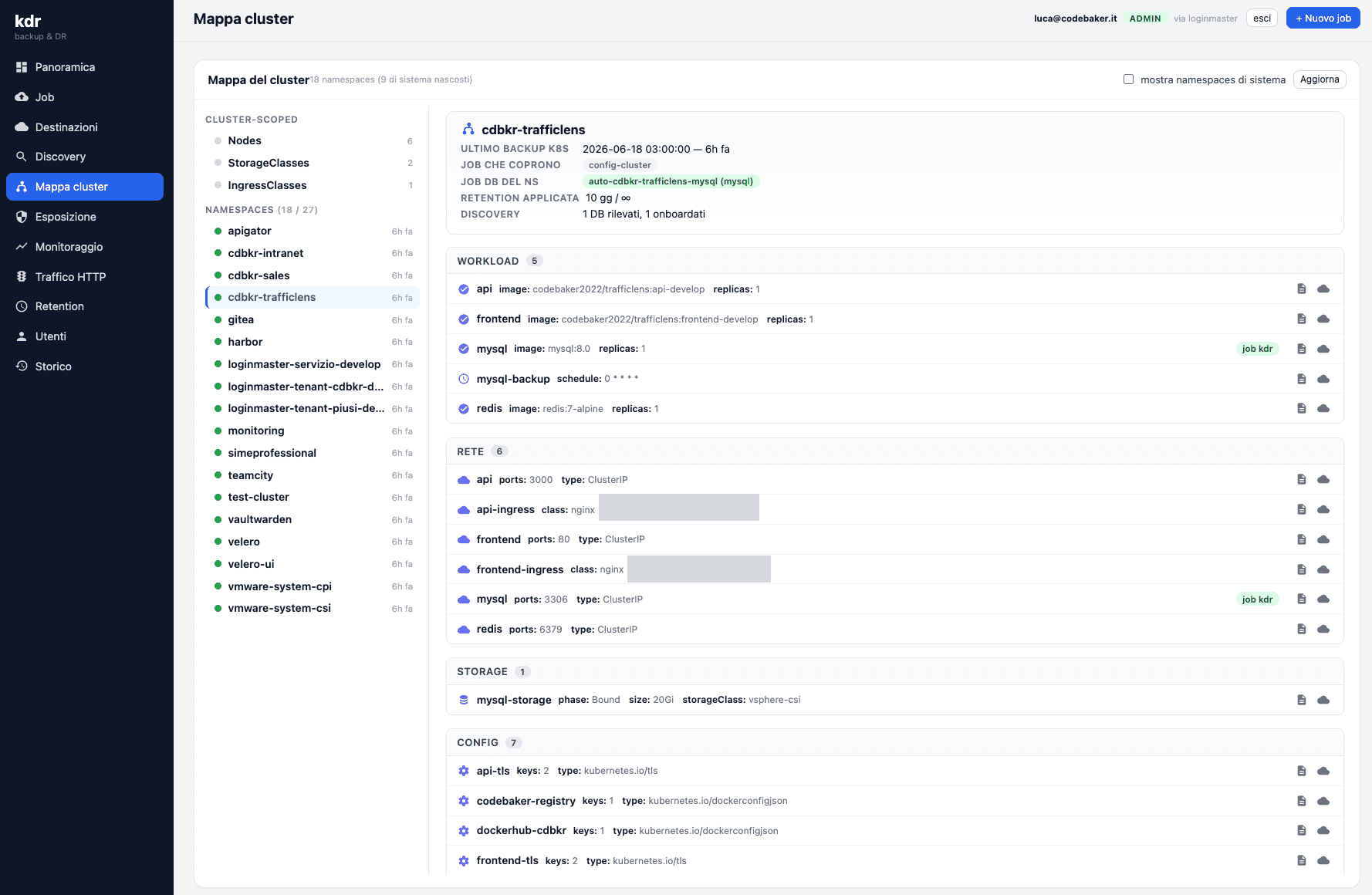Select the vaultwarden namespace
1372x895 pixels.
[x=313, y=519]
